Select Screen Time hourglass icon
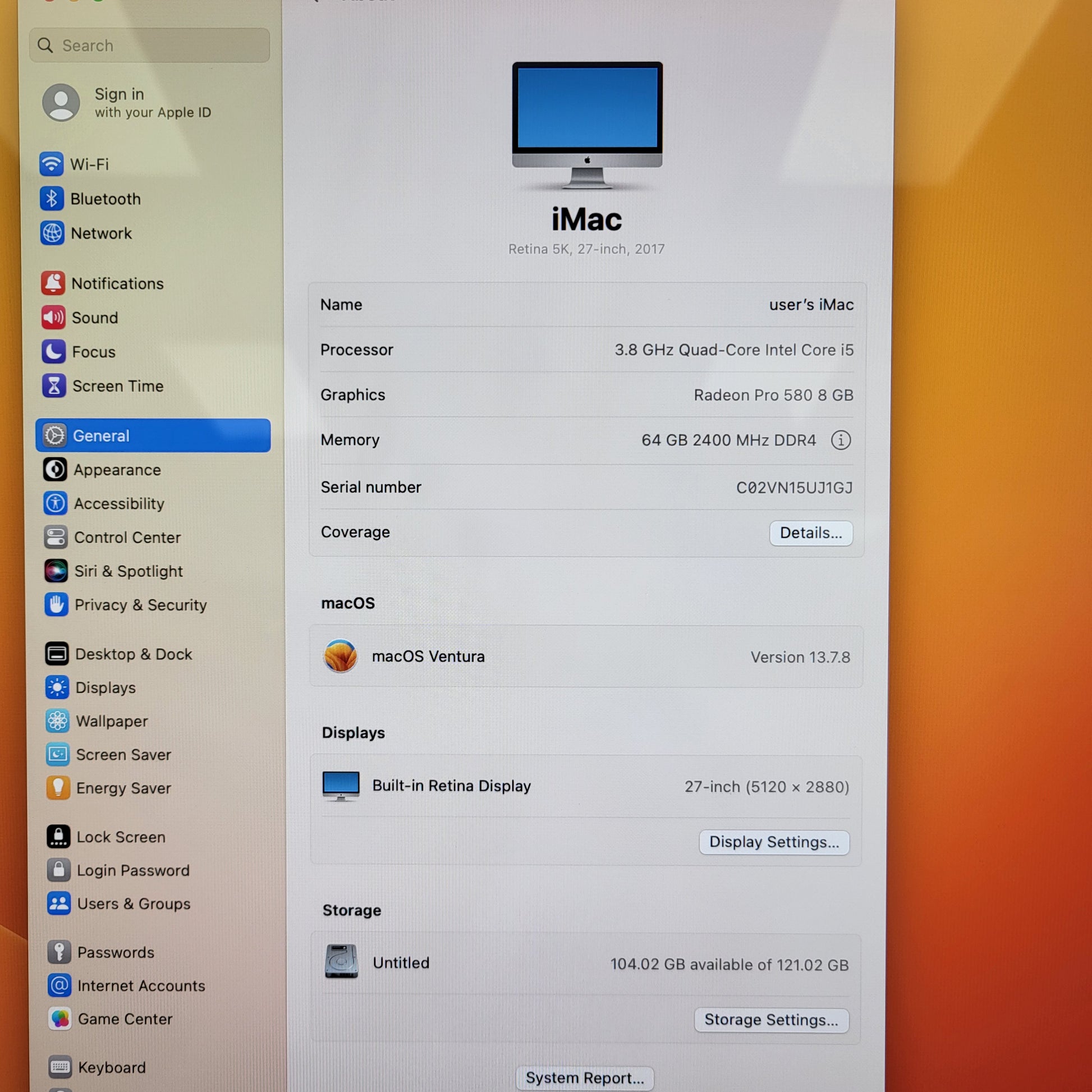 coord(54,386)
